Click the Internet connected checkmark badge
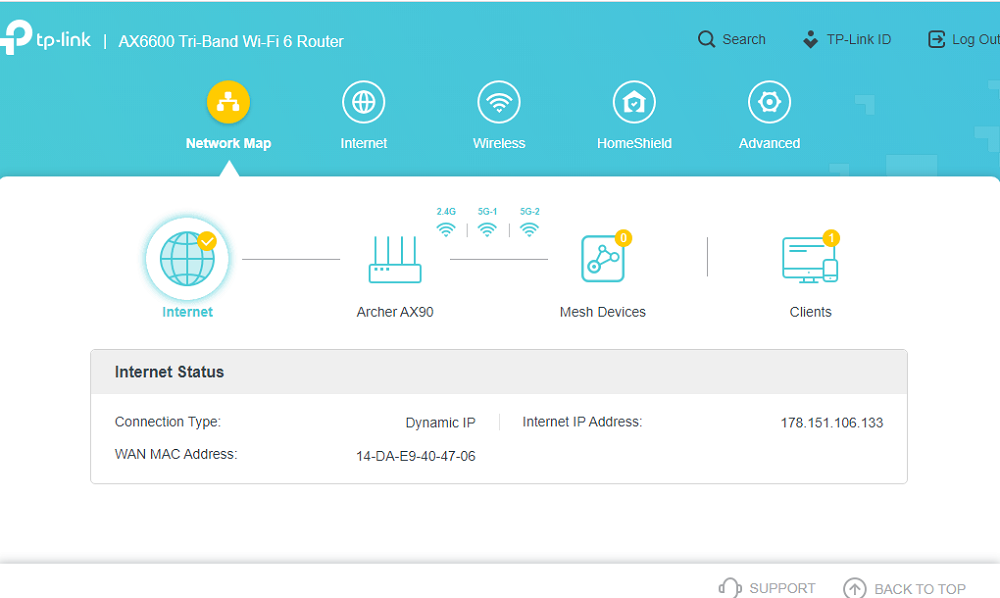Image resolution: width=1000 pixels, height=598 pixels. 207,241
